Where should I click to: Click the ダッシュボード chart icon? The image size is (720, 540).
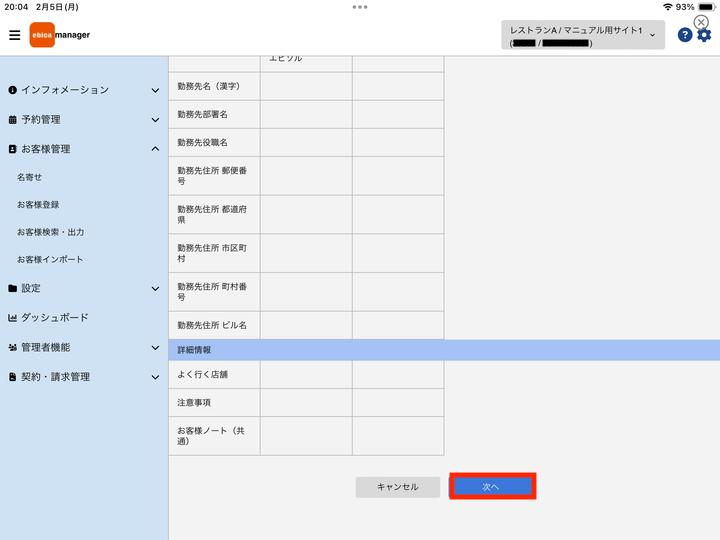click(x=12, y=318)
